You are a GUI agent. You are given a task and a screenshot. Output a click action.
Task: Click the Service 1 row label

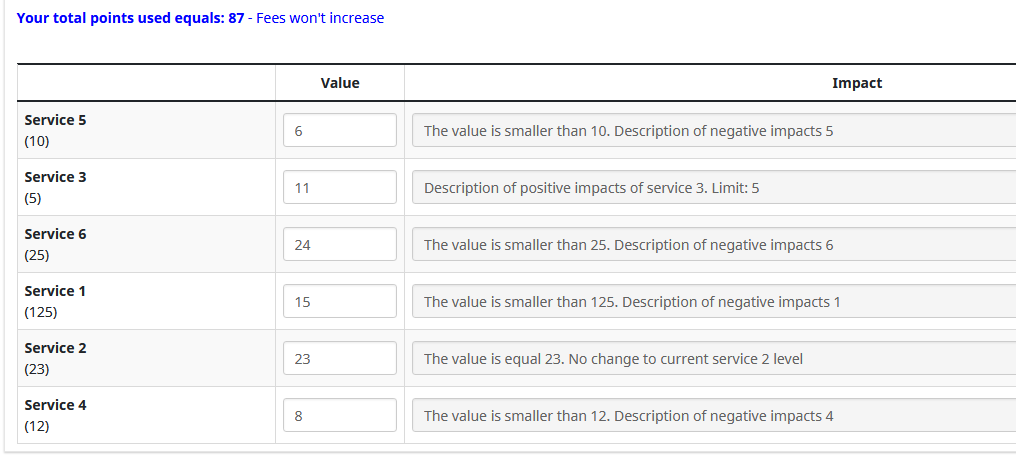coord(56,291)
